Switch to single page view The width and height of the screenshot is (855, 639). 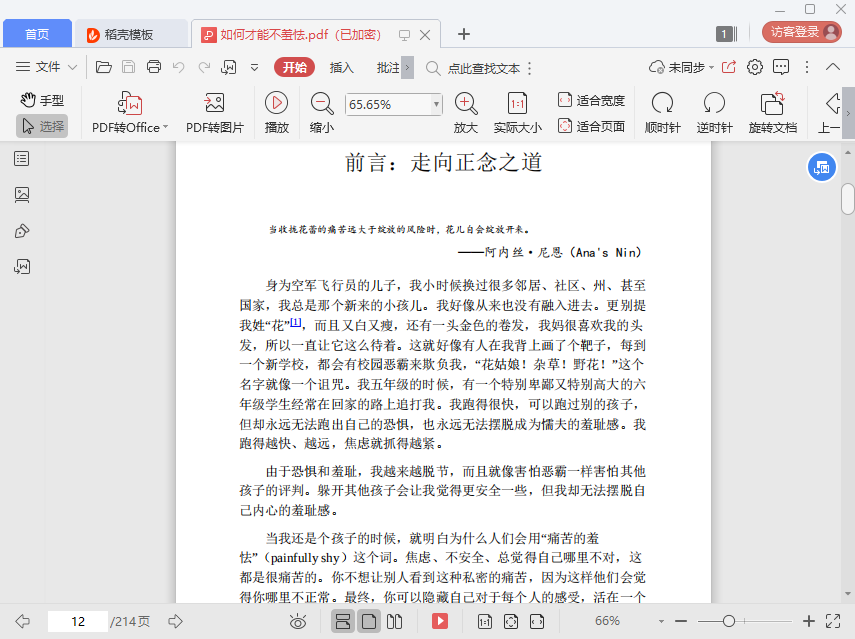pos(369,621)
